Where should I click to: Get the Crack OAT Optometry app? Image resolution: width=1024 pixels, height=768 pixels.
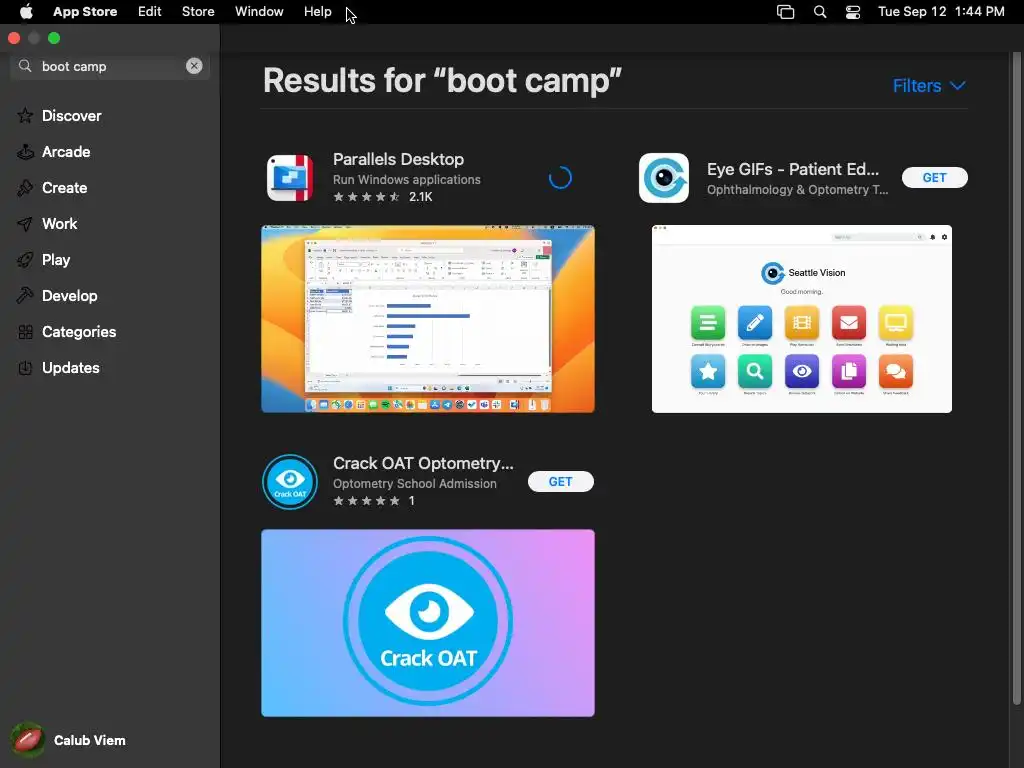560,481
